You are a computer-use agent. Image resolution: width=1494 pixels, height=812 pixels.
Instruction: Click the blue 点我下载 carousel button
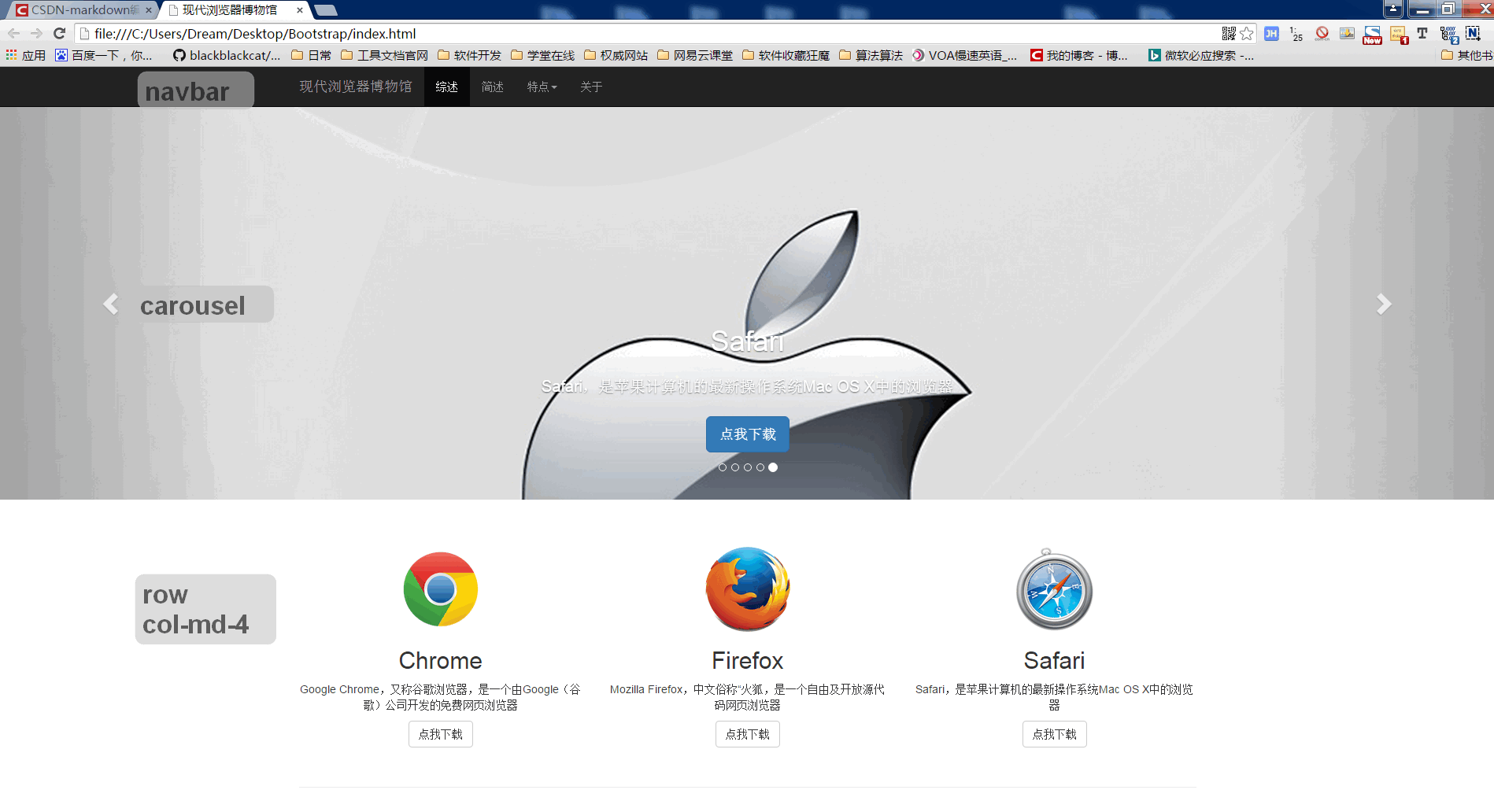tap(747, 434)
